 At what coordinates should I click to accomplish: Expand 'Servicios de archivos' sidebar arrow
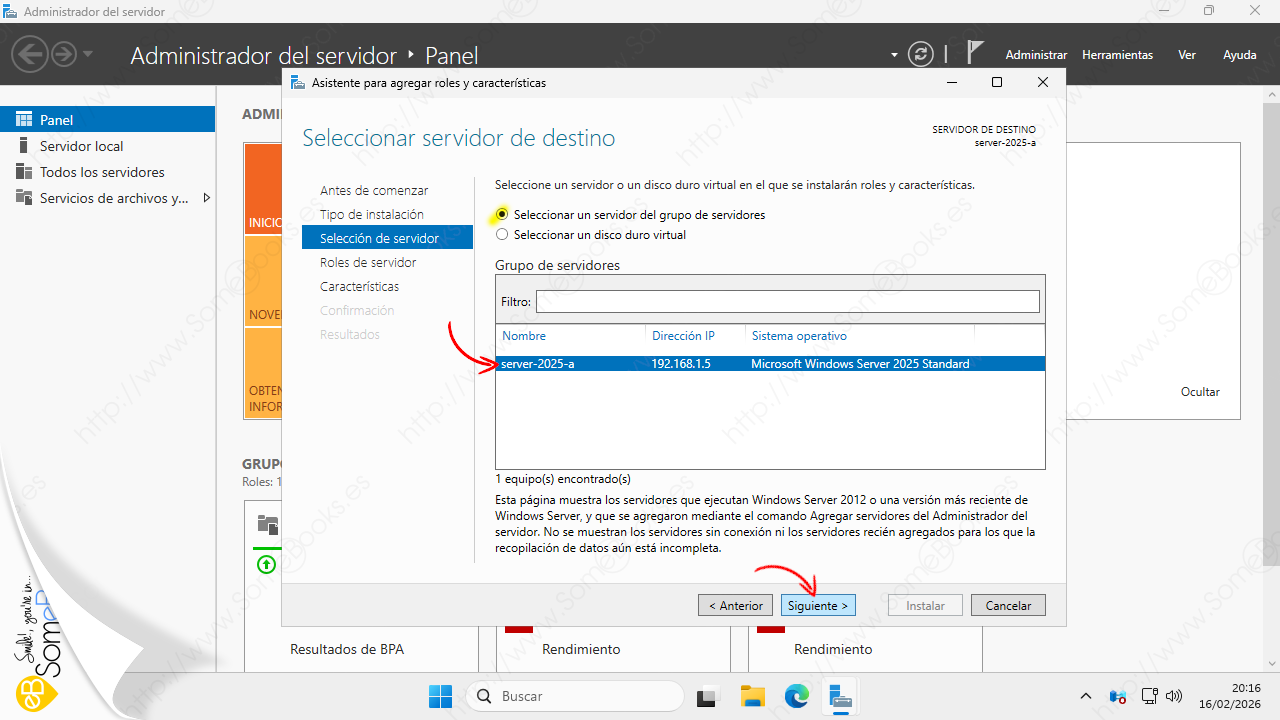[x=207, y=198]
